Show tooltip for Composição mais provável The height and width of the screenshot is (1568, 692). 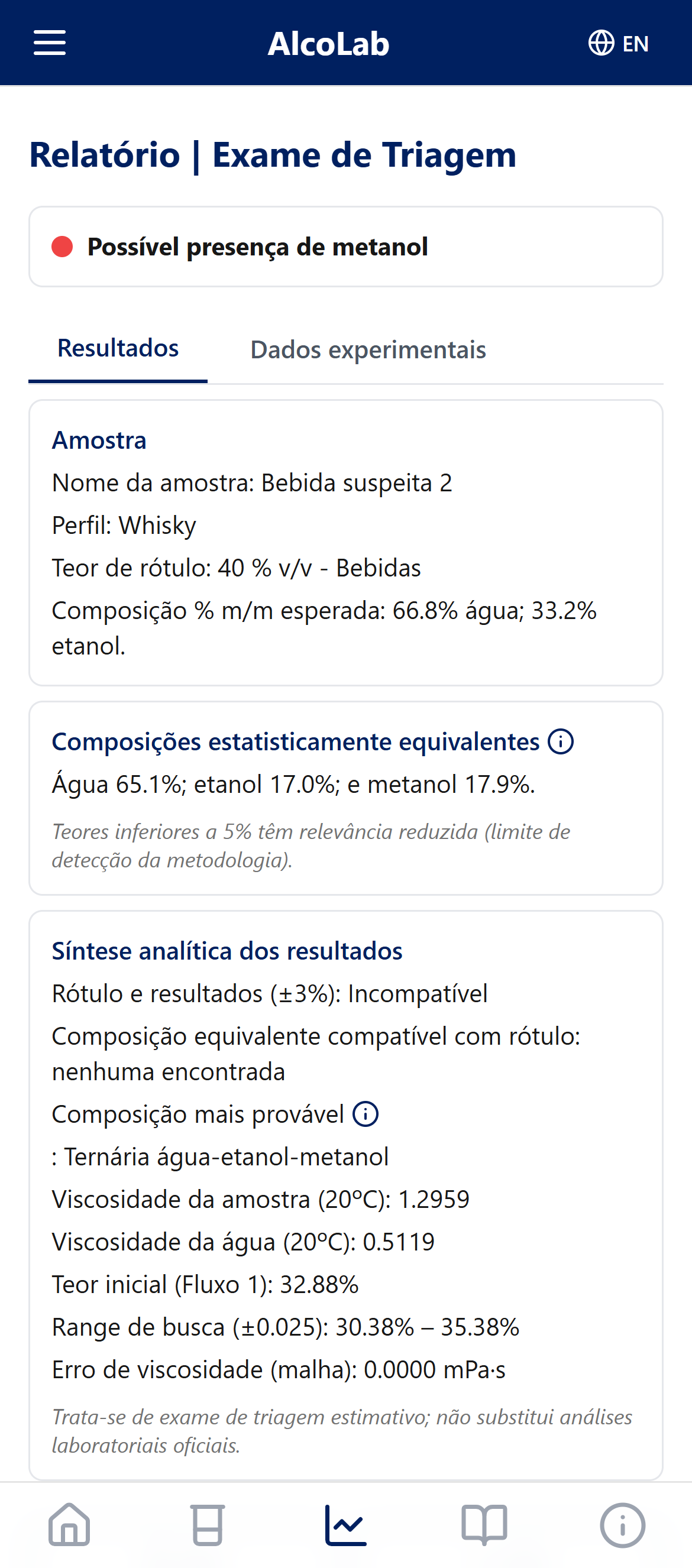[366, 1113]
